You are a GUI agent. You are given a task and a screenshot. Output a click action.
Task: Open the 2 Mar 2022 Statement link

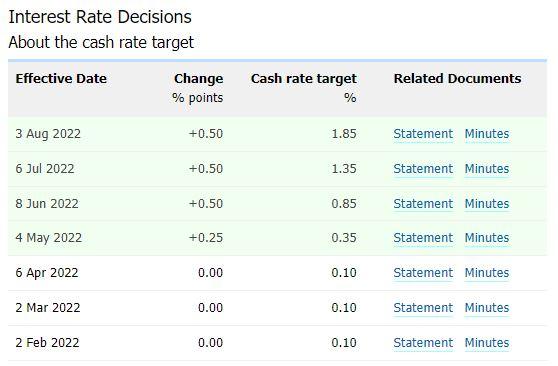coord(423,308)
